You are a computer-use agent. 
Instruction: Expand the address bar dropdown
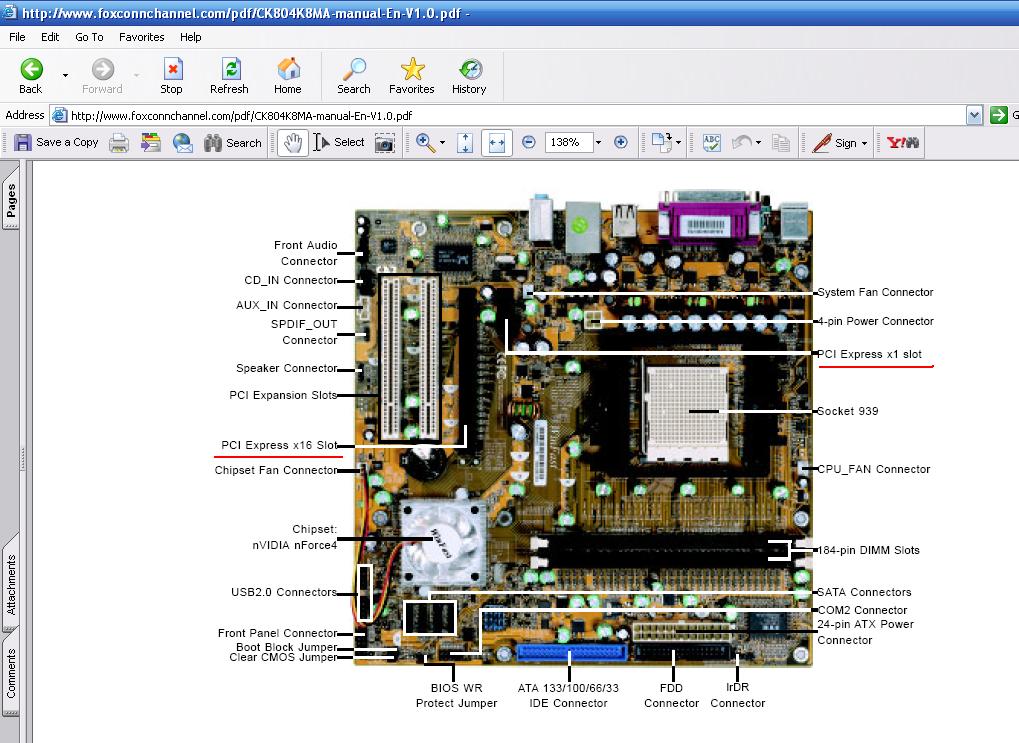pos(974,116)
